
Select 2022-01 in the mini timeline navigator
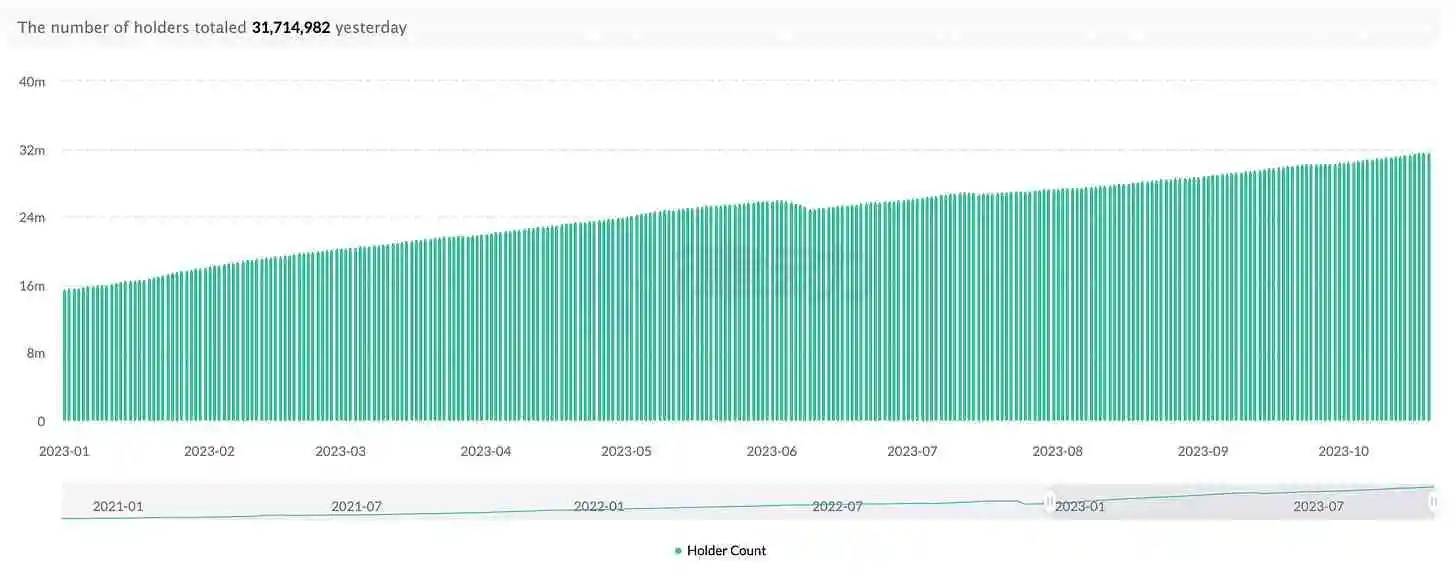tap(599, 506)
